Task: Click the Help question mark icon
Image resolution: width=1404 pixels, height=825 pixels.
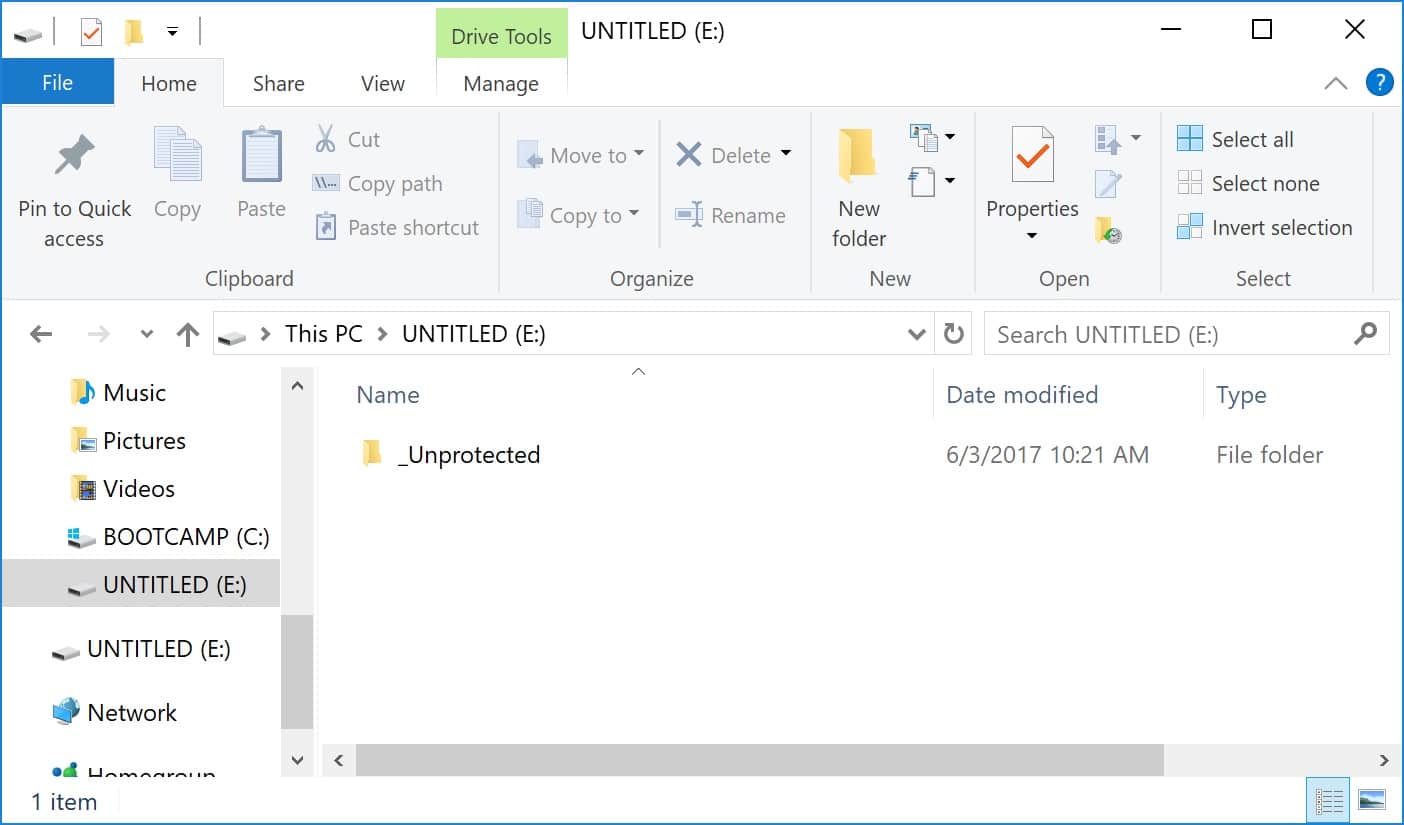Action: tap(1379, 82)
